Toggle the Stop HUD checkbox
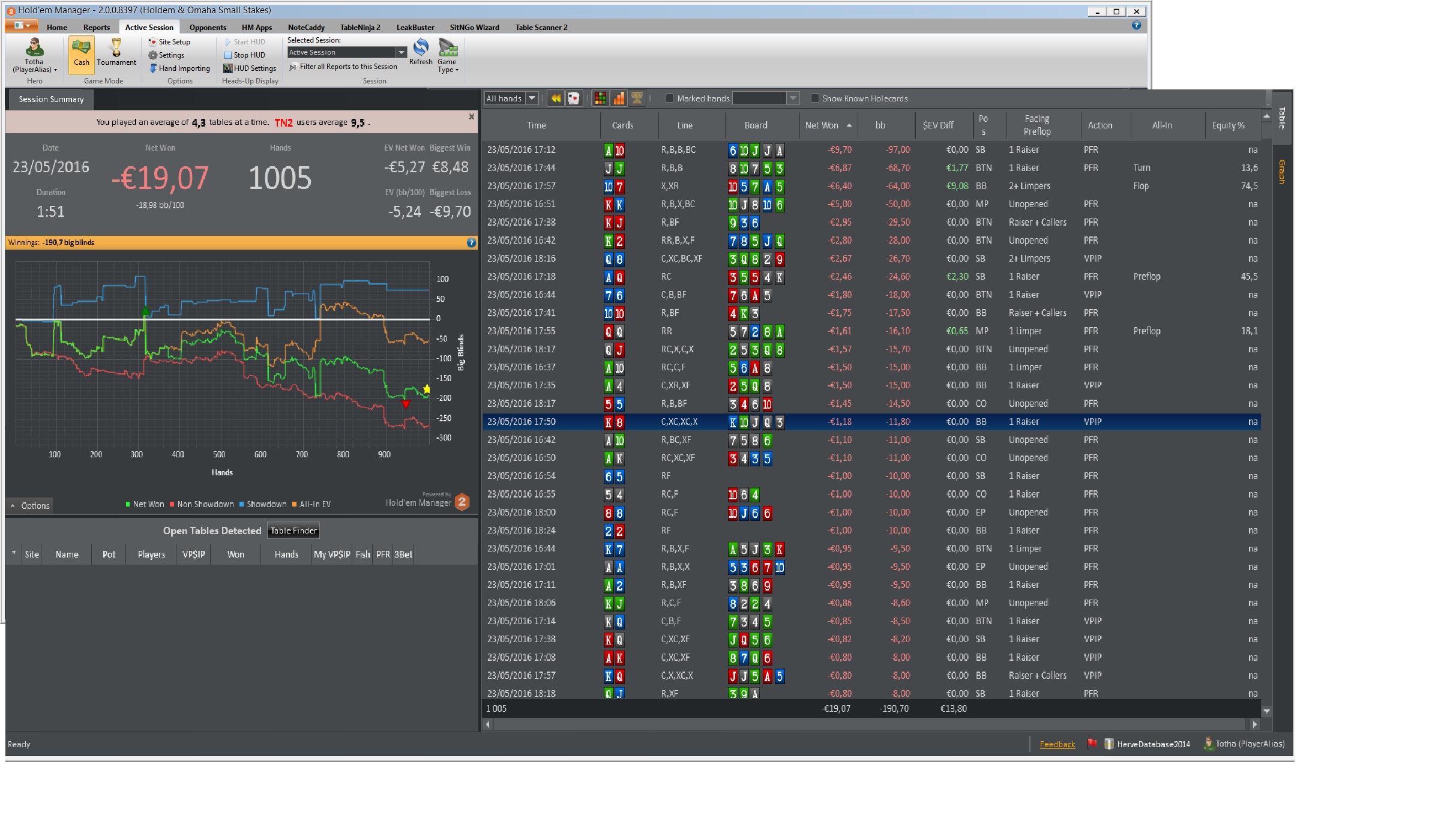 coord(228,55)
